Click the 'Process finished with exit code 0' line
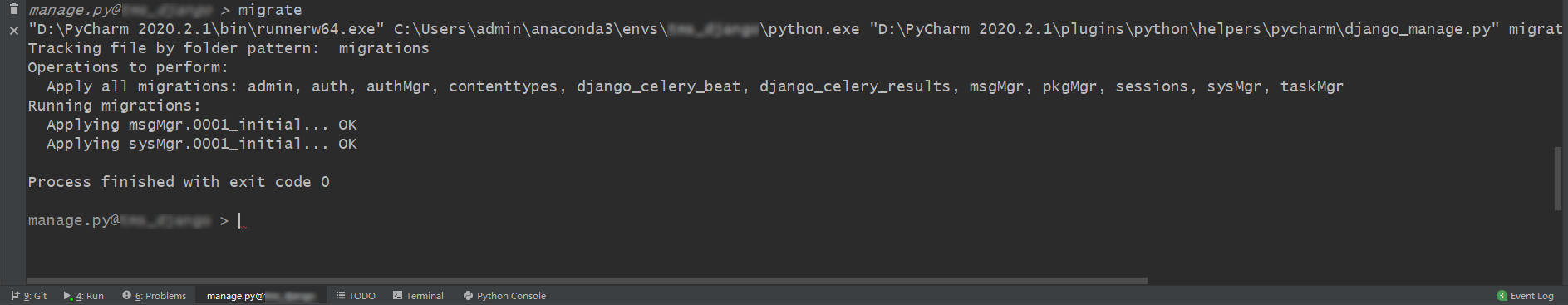This screenshot has height=305, width=1568. click(179, 182)
